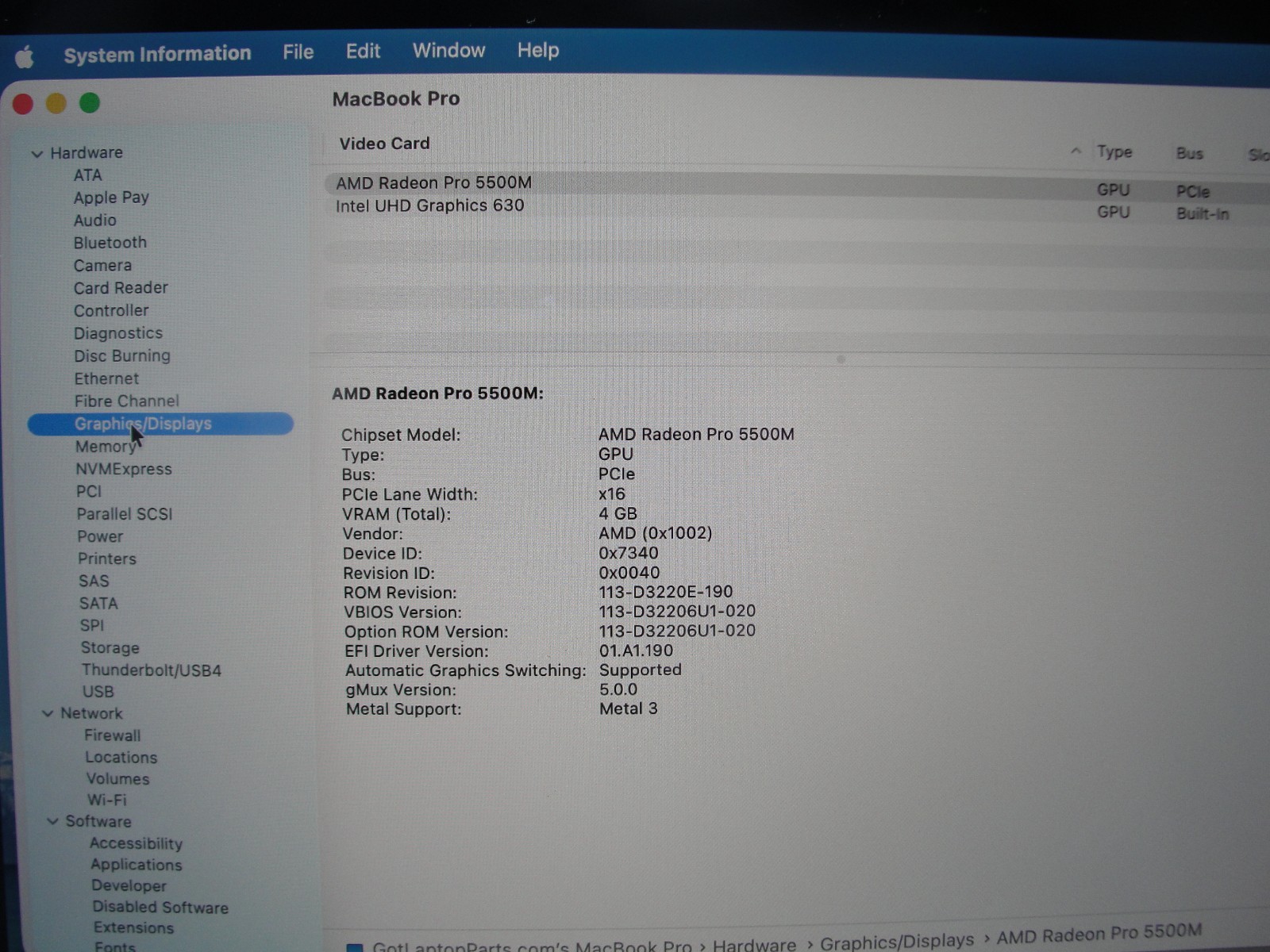Sort by Video Card column header
This screenshot has height=952, width=1270.
point(384,144)
